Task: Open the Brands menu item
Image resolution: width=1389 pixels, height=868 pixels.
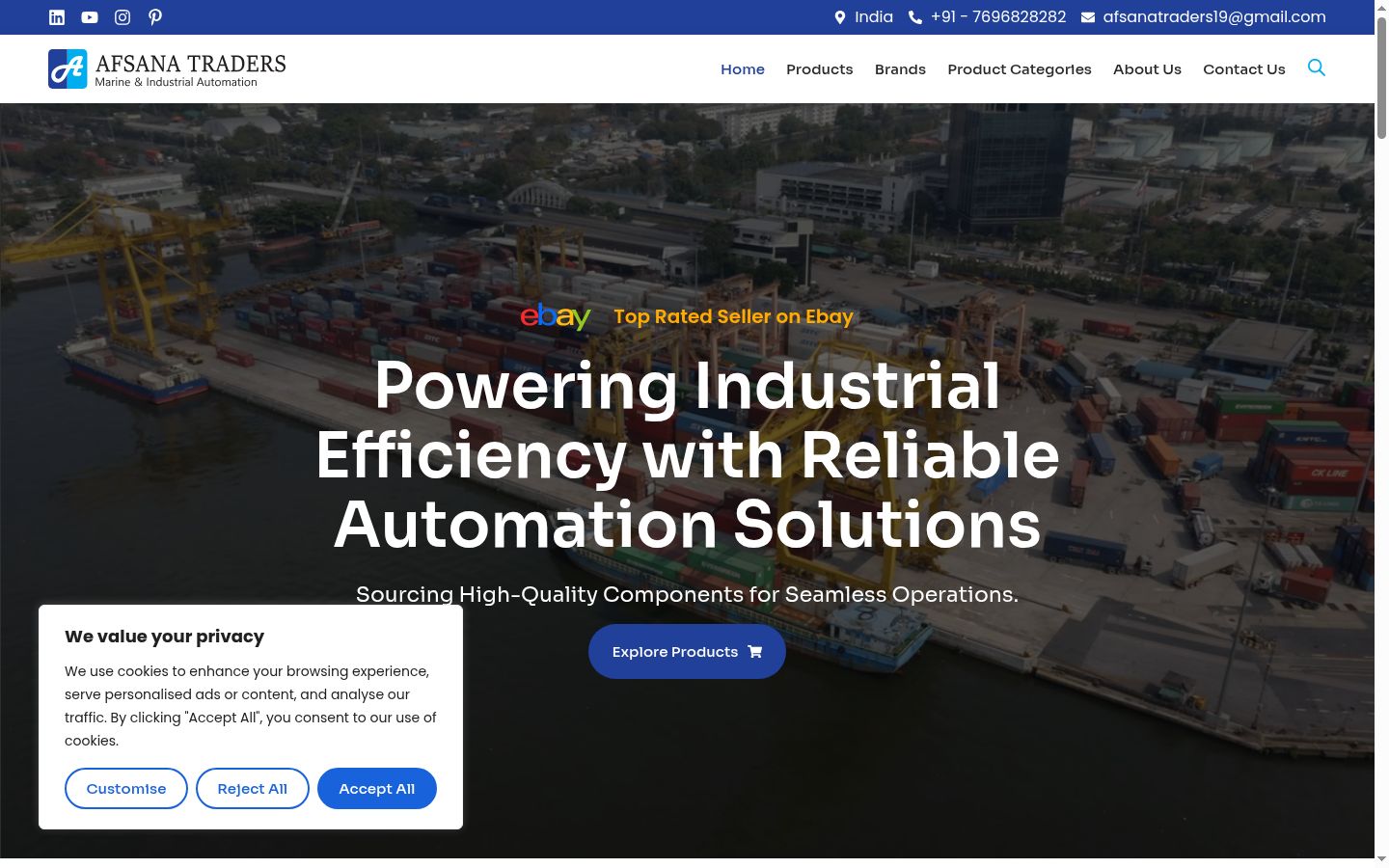Action: pos(900,69)
